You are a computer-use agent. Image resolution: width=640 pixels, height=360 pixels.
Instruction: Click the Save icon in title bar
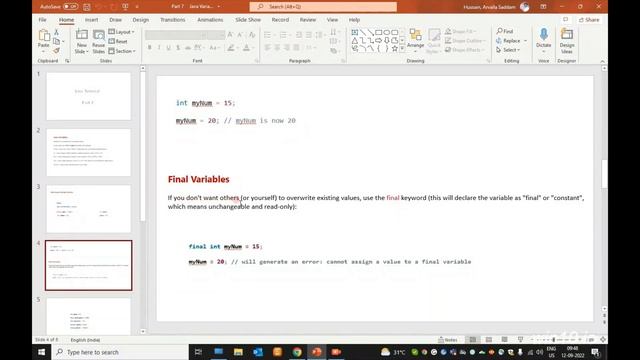coord(87,7)
